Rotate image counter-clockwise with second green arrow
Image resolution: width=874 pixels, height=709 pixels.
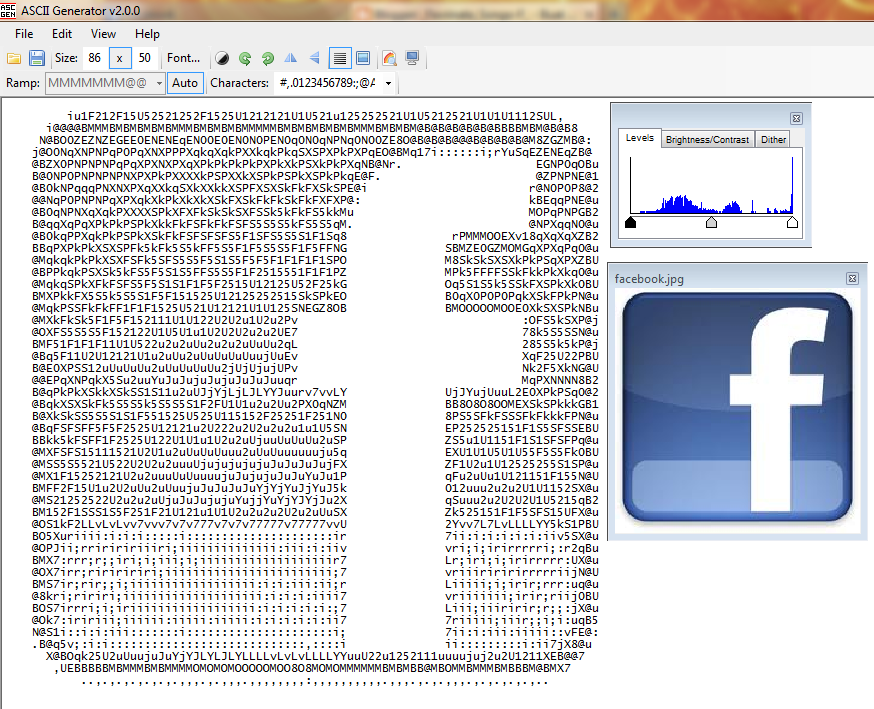tap(268, 58)
